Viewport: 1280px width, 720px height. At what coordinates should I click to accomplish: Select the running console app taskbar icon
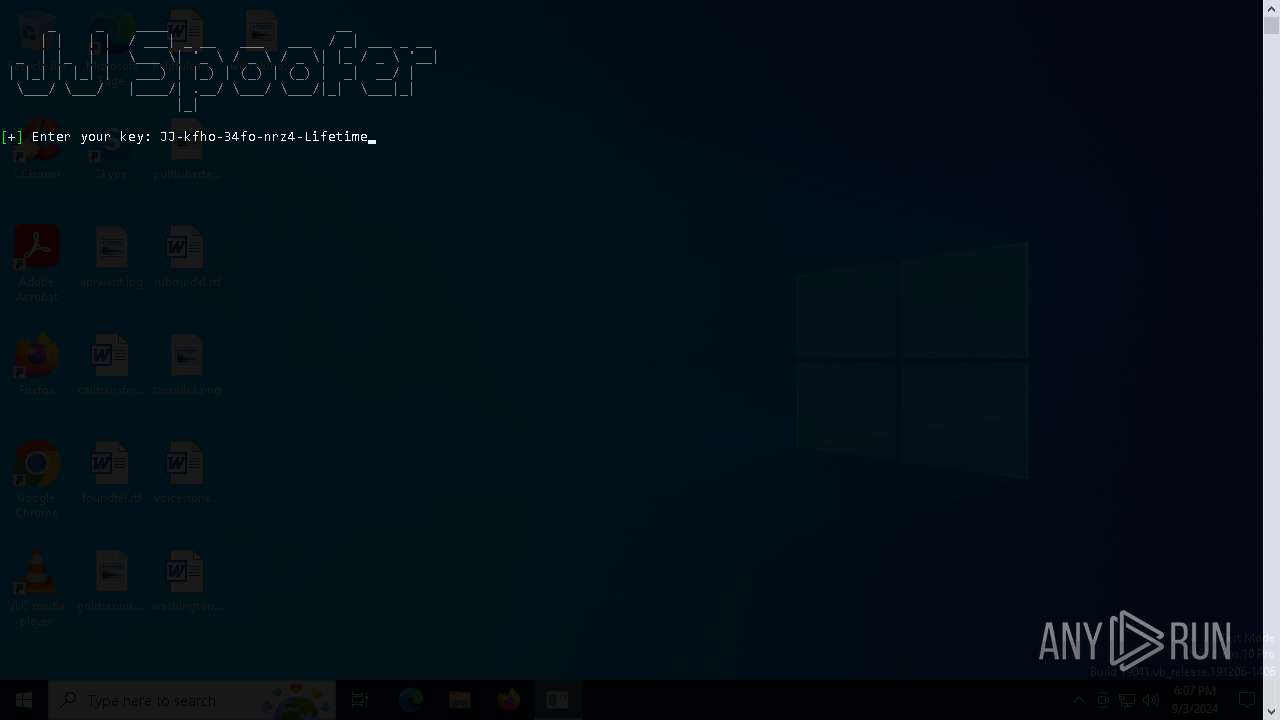pyautogui.click(x=557, y=700)
